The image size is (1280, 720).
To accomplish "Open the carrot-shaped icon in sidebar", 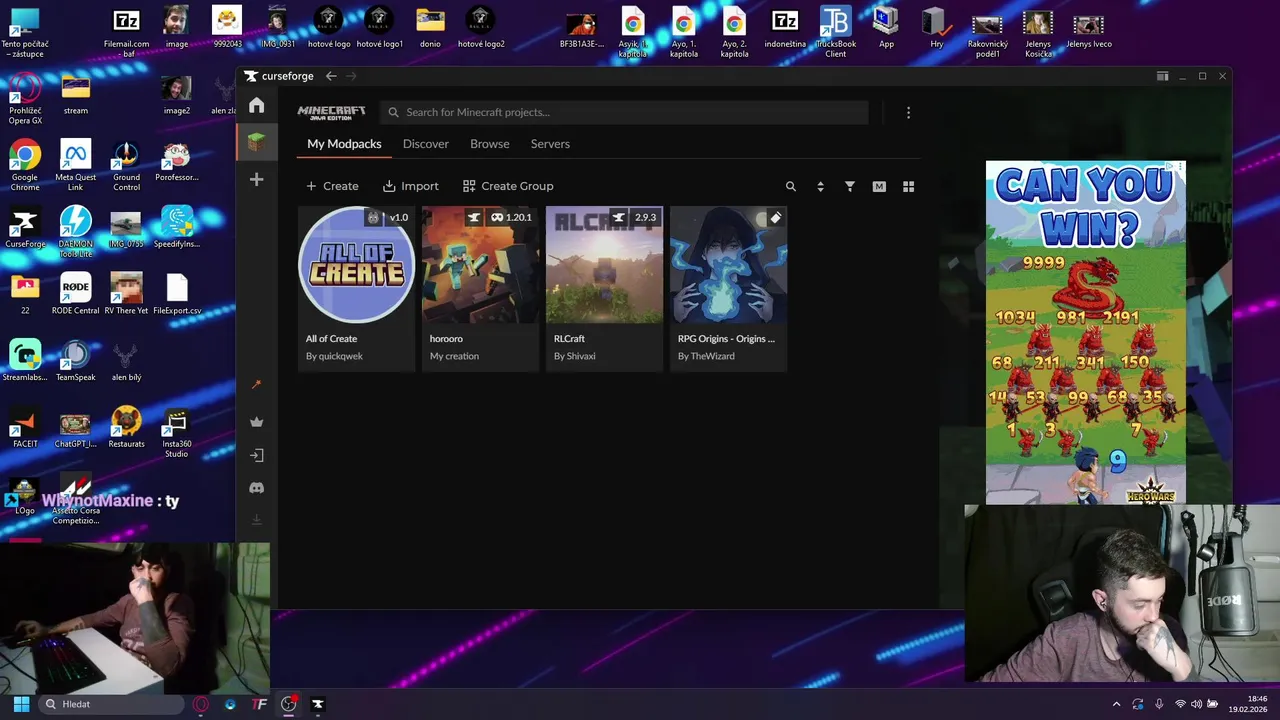I will tap(257, 385).
